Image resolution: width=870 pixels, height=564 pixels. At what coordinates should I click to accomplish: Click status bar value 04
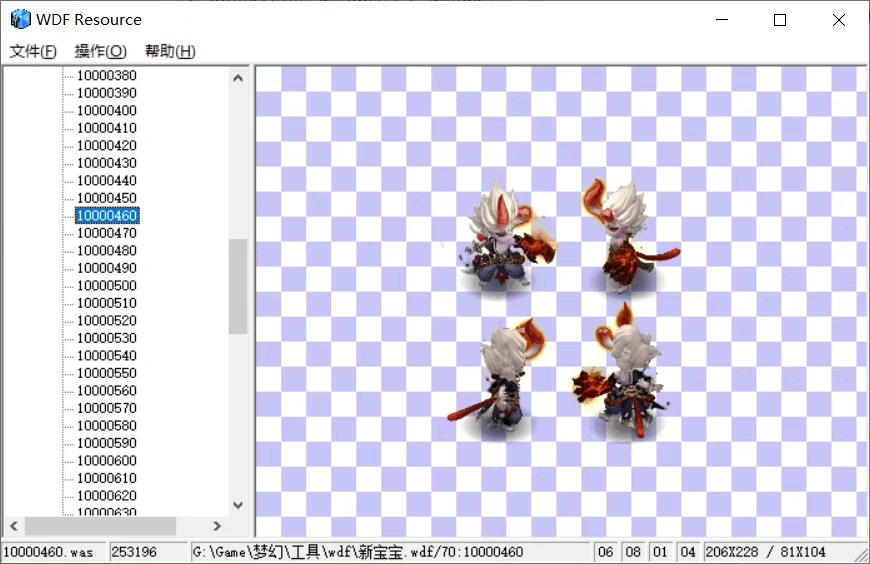[688, 552]
